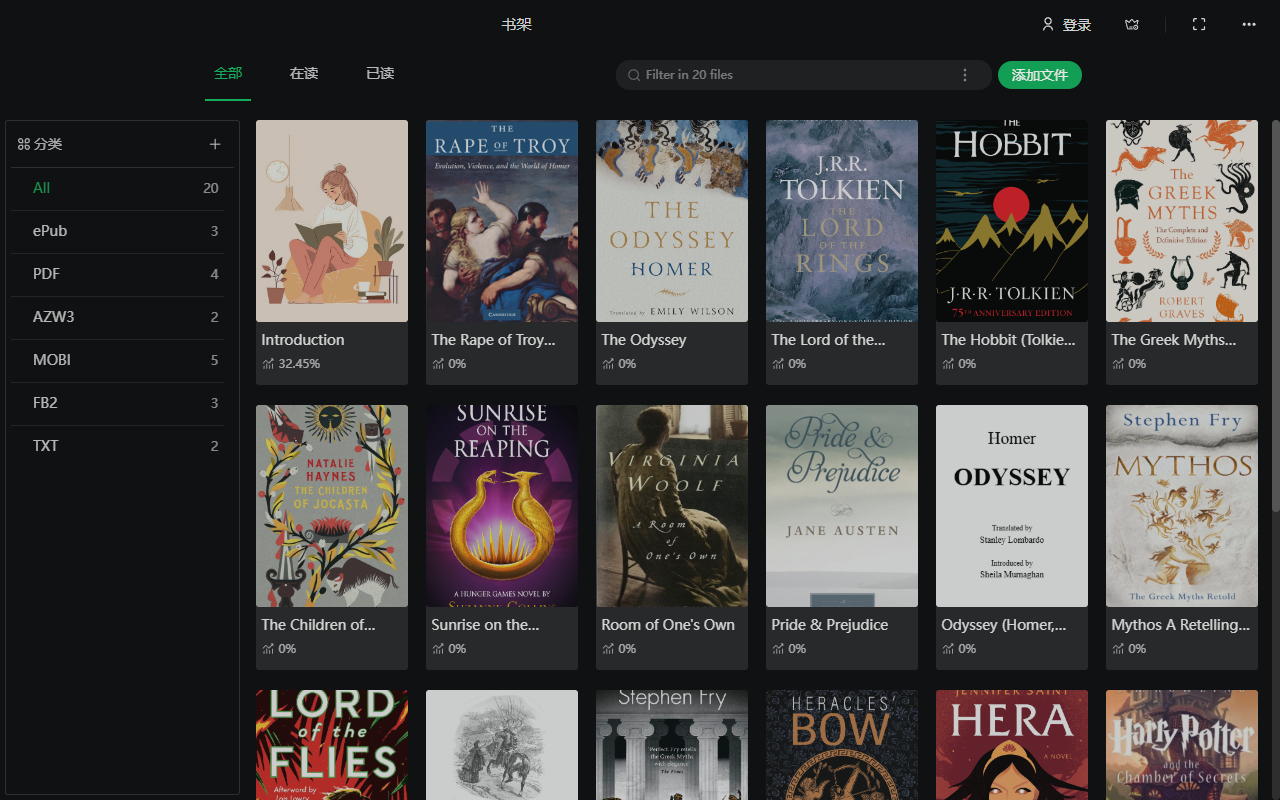Click the plus icon to add category

pyautogui.click(x=215, y=144)
